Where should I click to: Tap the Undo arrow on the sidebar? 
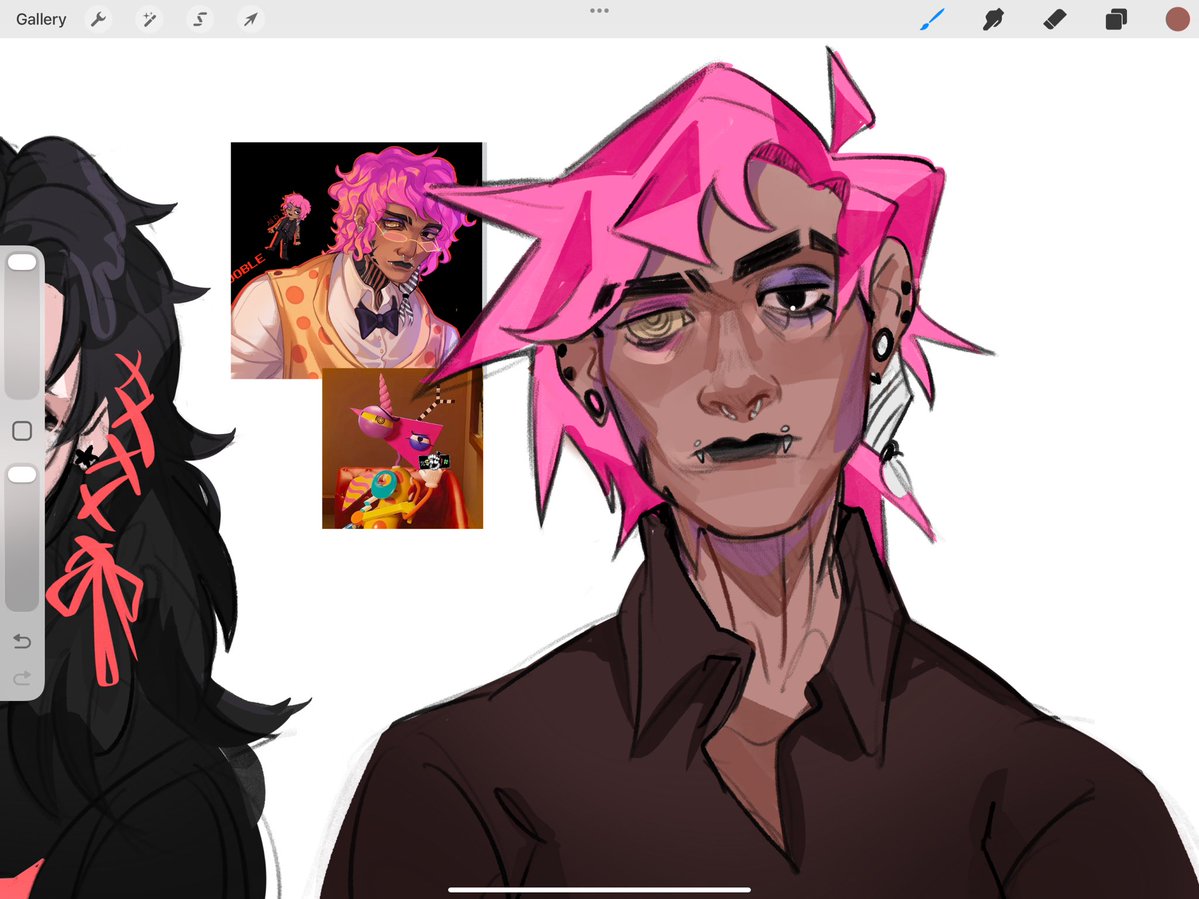point(20,641)
